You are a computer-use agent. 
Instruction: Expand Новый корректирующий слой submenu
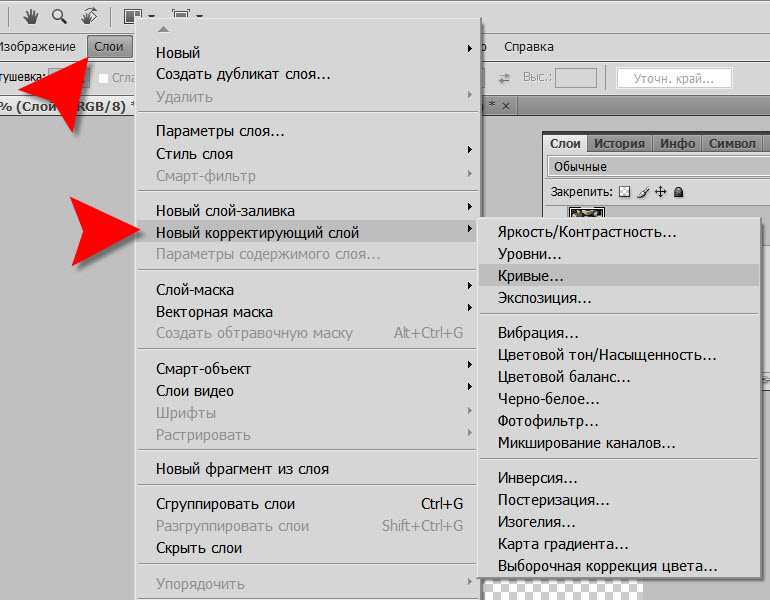307,232
